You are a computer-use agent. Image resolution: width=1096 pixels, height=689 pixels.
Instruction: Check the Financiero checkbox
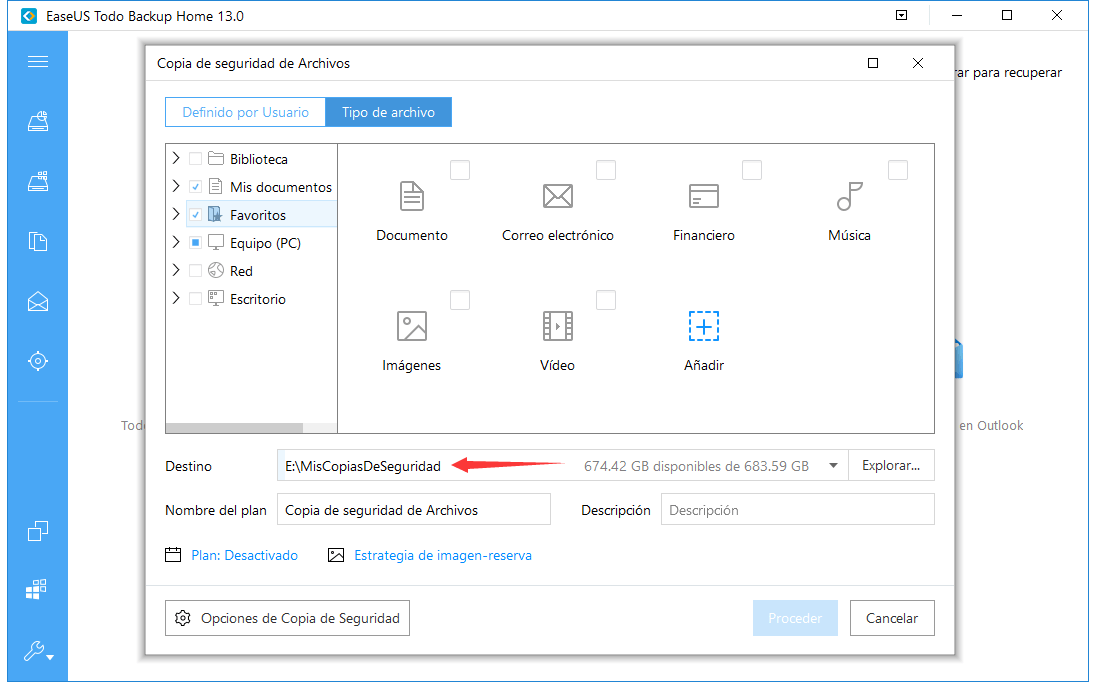pos(752,170)
